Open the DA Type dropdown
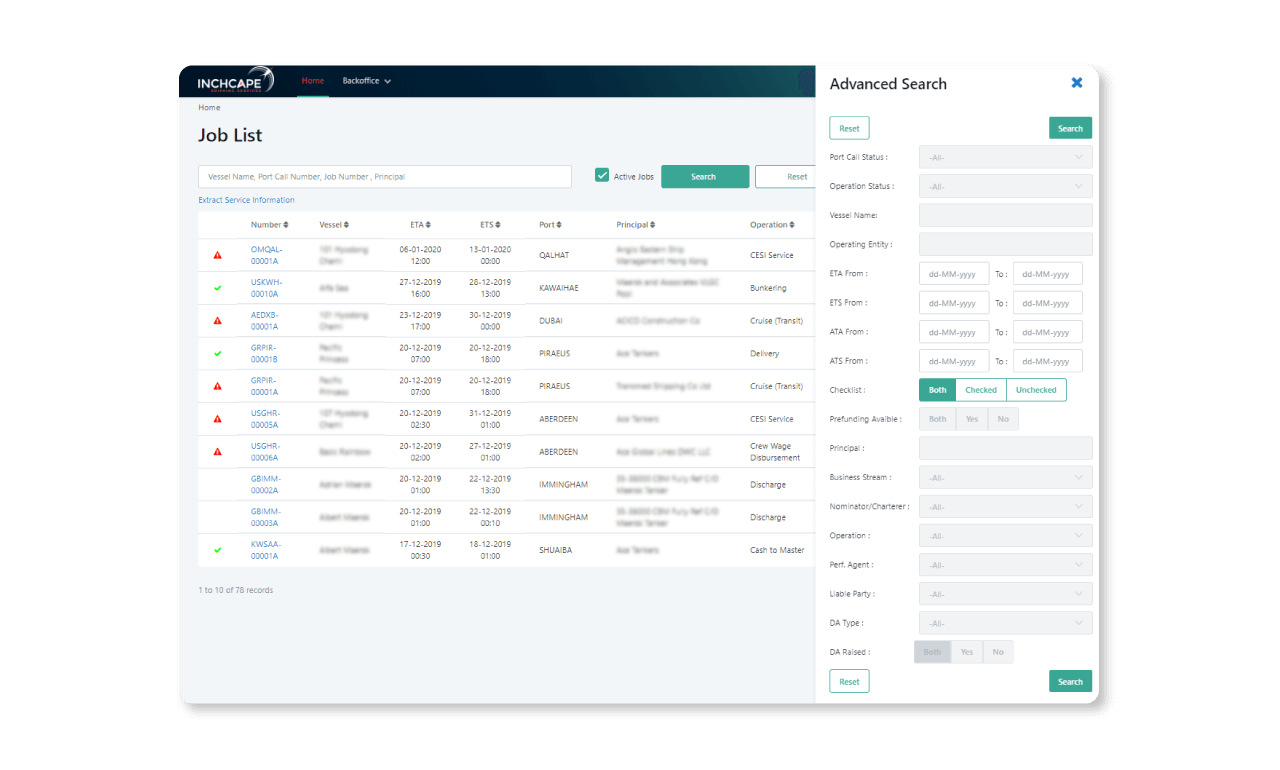The width and height of the screenshot is (1280, 770). pos(1005,622)
